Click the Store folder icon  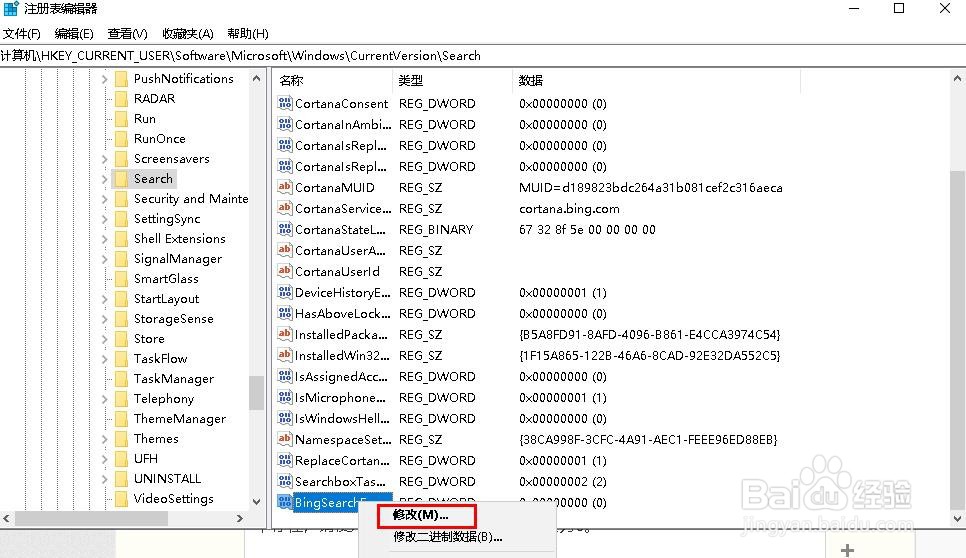pos(121,338)
